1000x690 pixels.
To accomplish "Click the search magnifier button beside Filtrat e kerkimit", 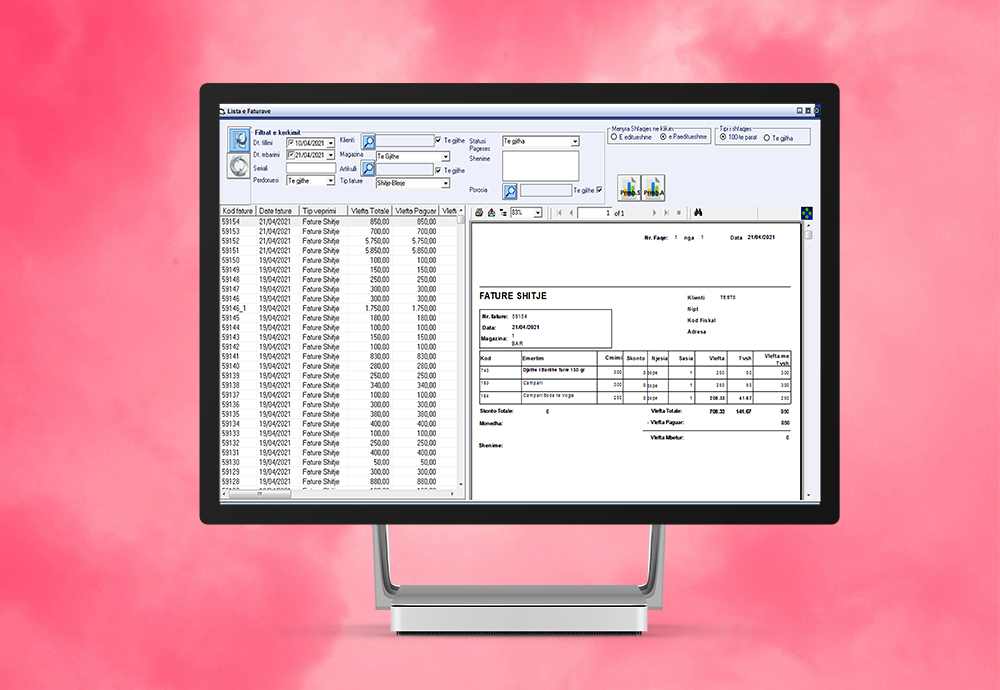I will tap(239, 141).
